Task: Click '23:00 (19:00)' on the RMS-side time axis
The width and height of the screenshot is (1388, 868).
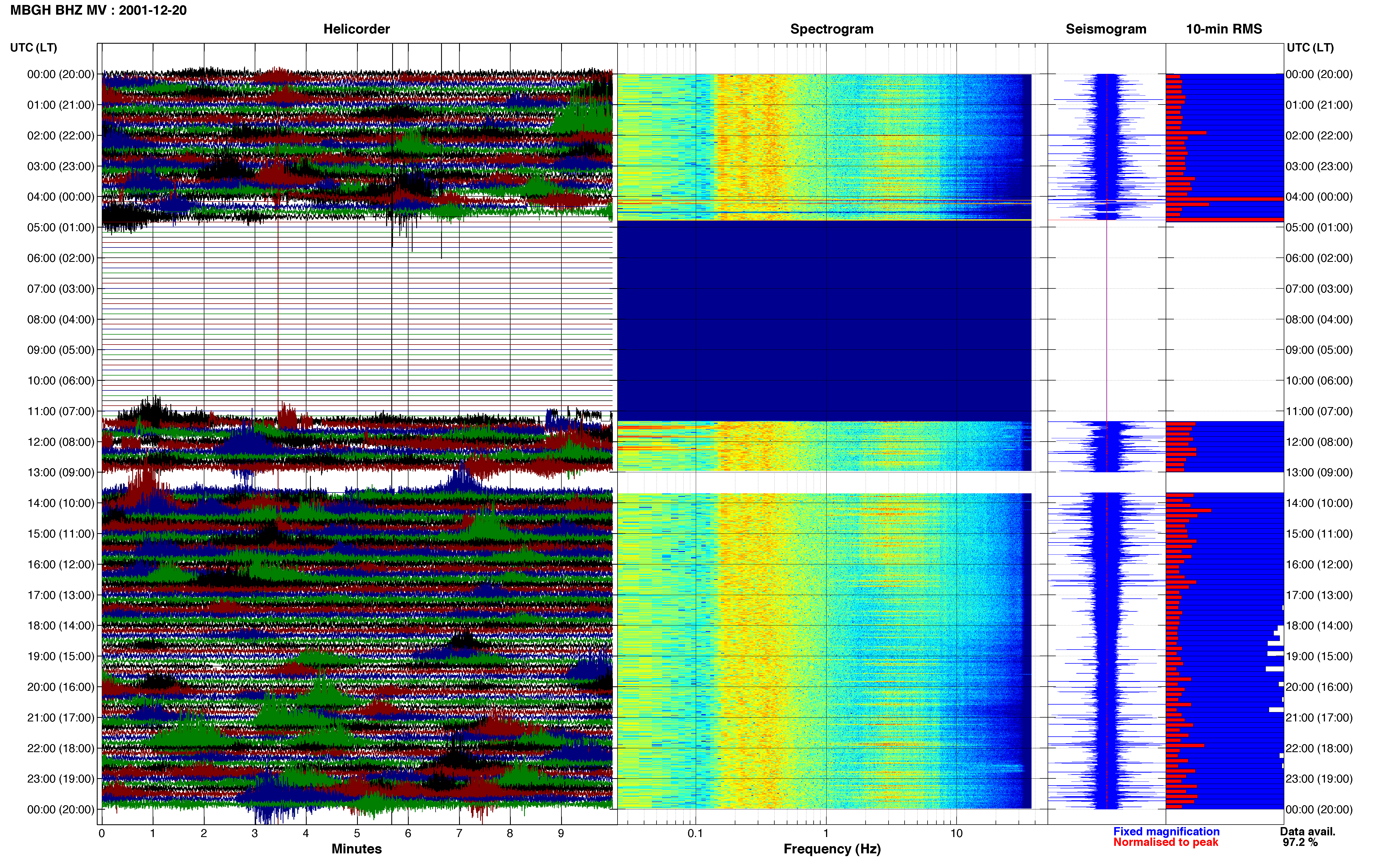Action: pos(1319,779)
